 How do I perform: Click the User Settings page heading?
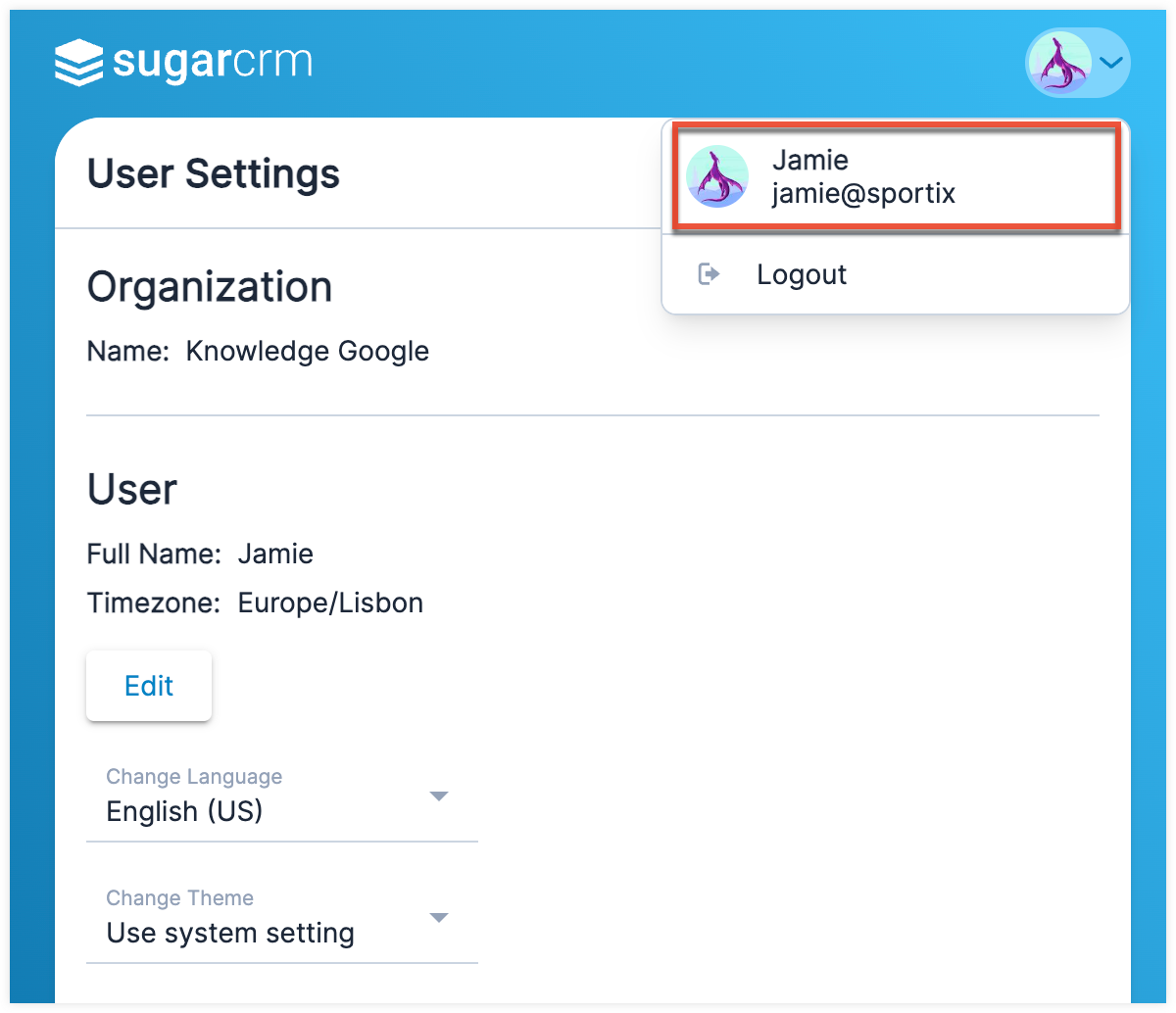click(x=214, y=174)
